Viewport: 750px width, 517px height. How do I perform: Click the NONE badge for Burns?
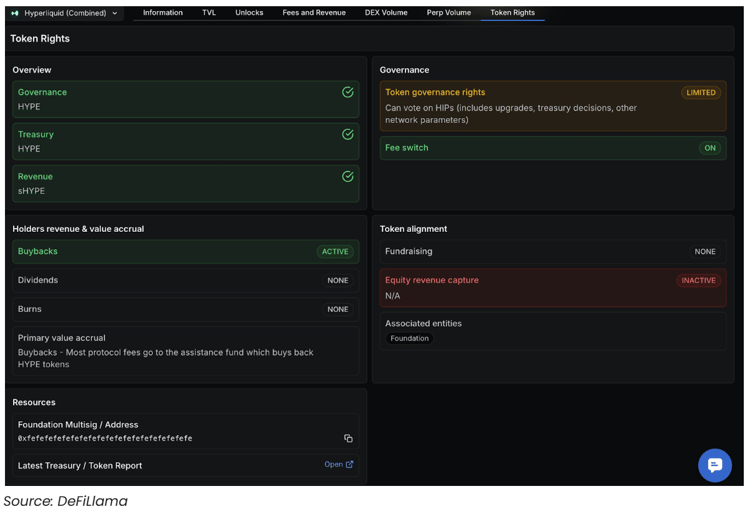[338, 309]
